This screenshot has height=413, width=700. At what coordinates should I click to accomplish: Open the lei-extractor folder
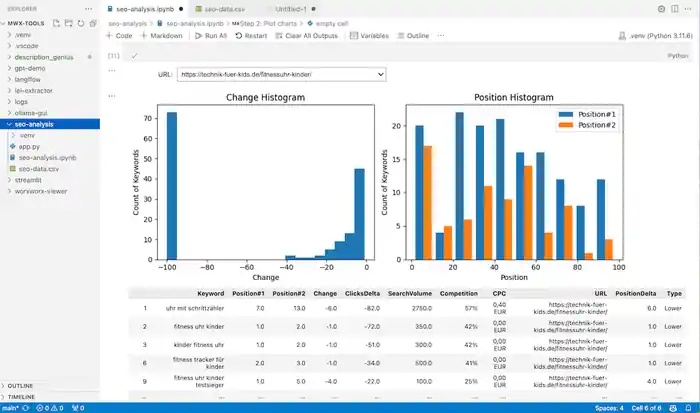pos(33,91)
